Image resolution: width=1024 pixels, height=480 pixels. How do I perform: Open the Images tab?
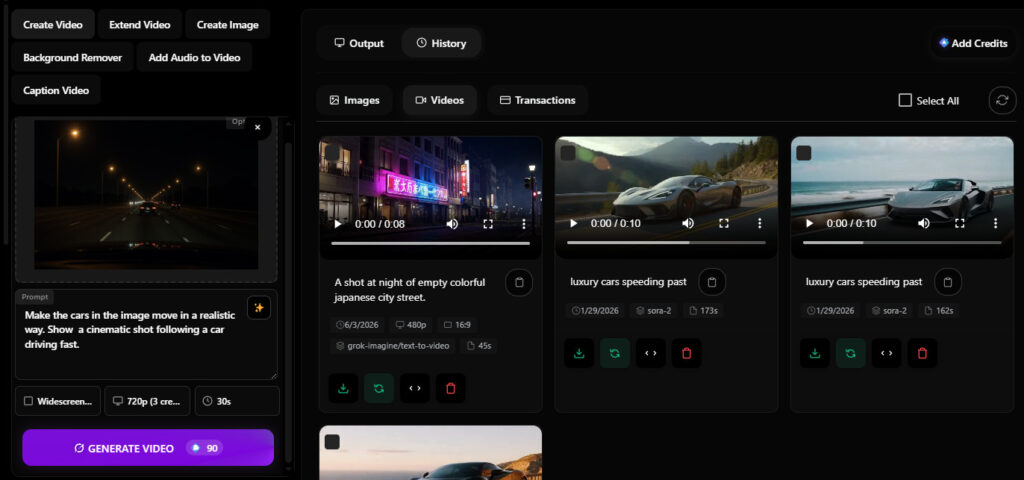pos(354,101)
